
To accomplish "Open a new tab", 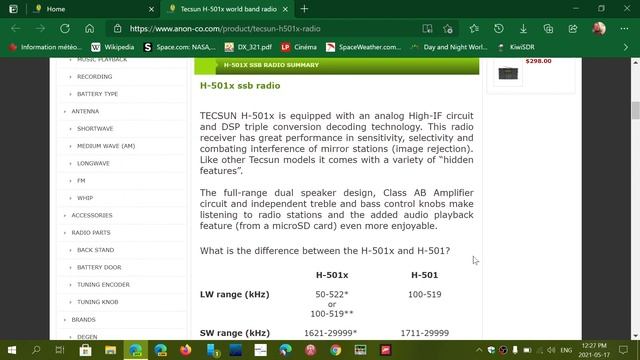I will pyautogui.click(x=304, y=9).
